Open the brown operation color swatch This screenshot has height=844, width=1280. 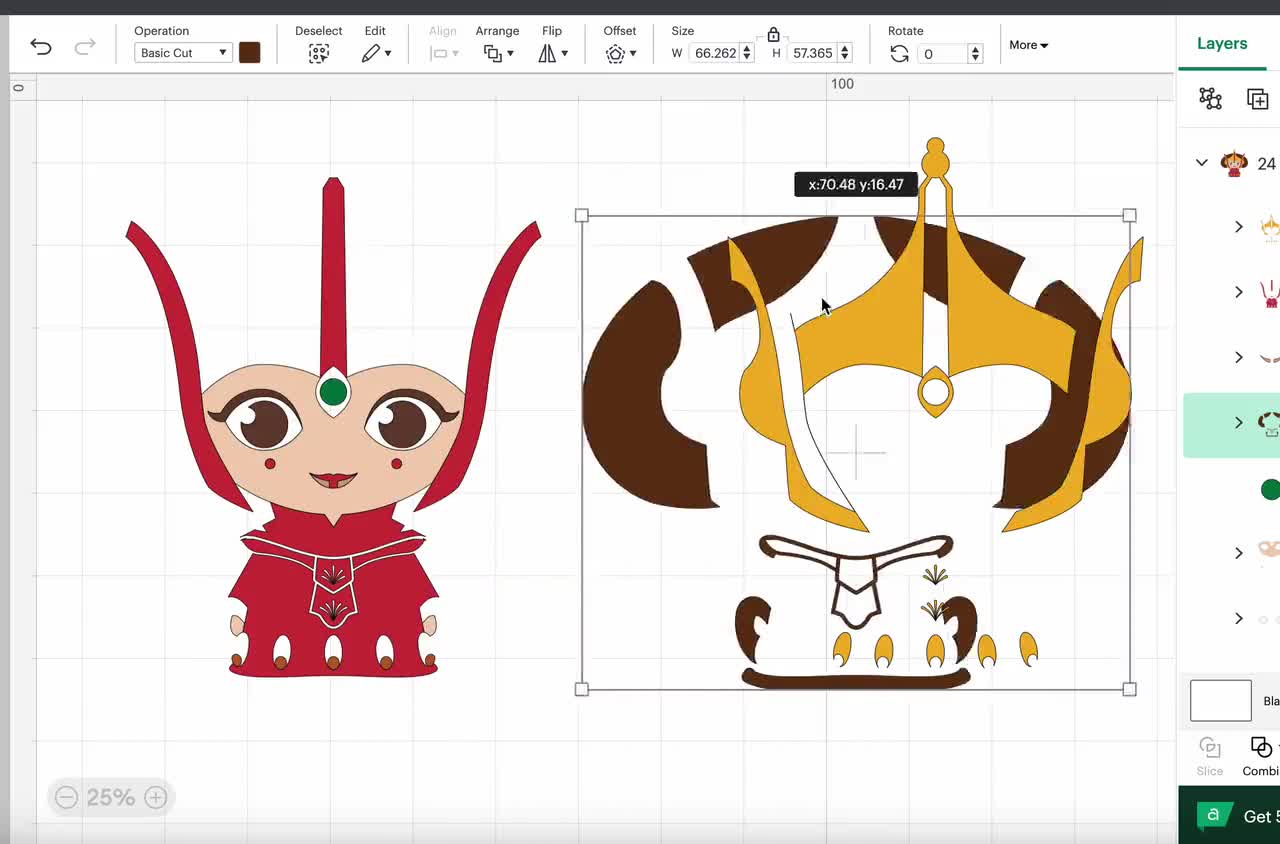point(250,53)
